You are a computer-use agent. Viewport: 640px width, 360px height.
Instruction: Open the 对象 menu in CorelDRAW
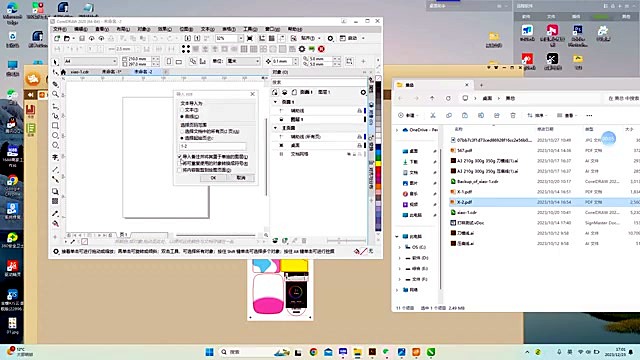pyautogui.click(x=143, y=29)
